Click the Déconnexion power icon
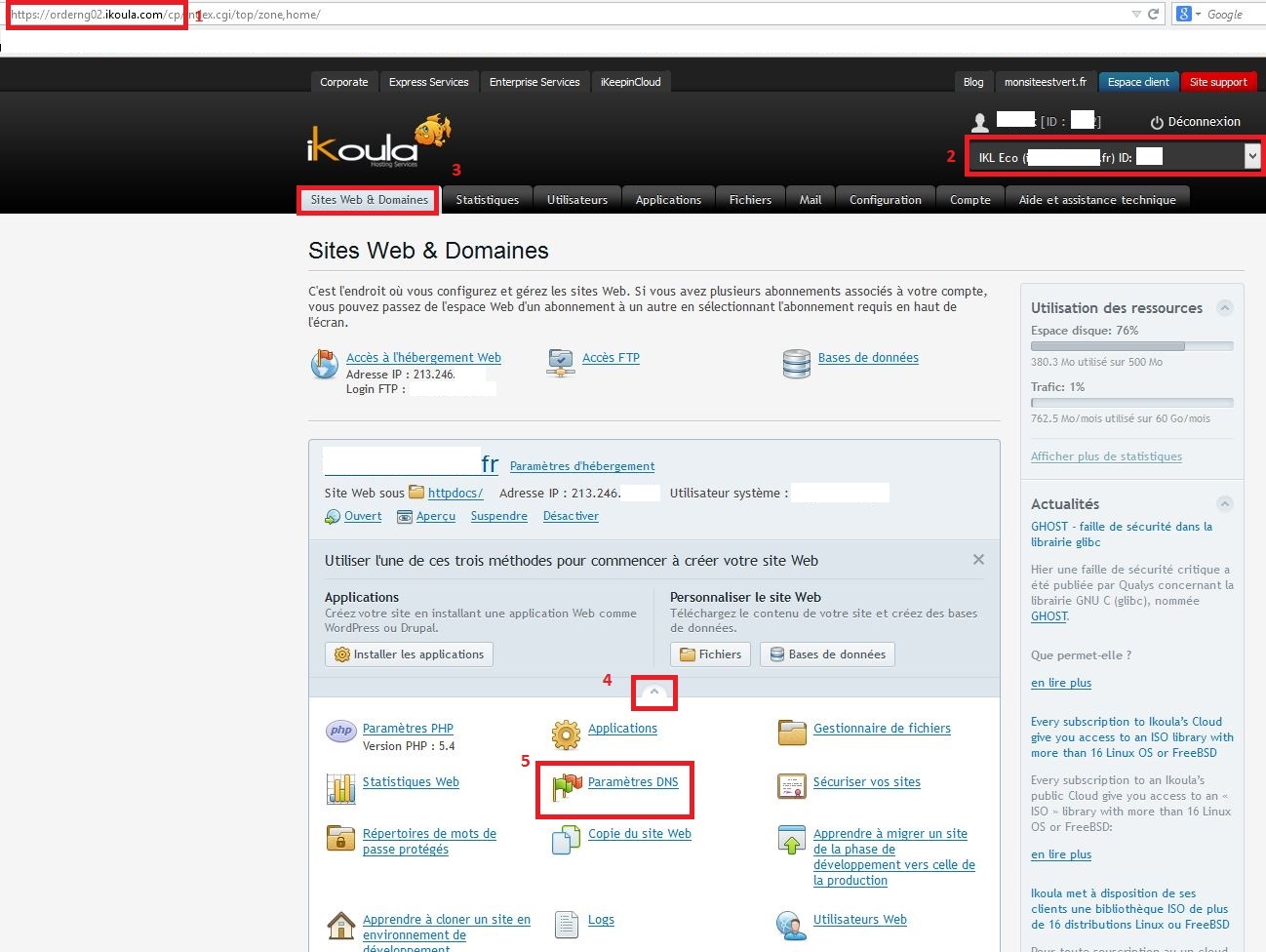This screenshot has width=1266, height=952. click(1158, 121)
